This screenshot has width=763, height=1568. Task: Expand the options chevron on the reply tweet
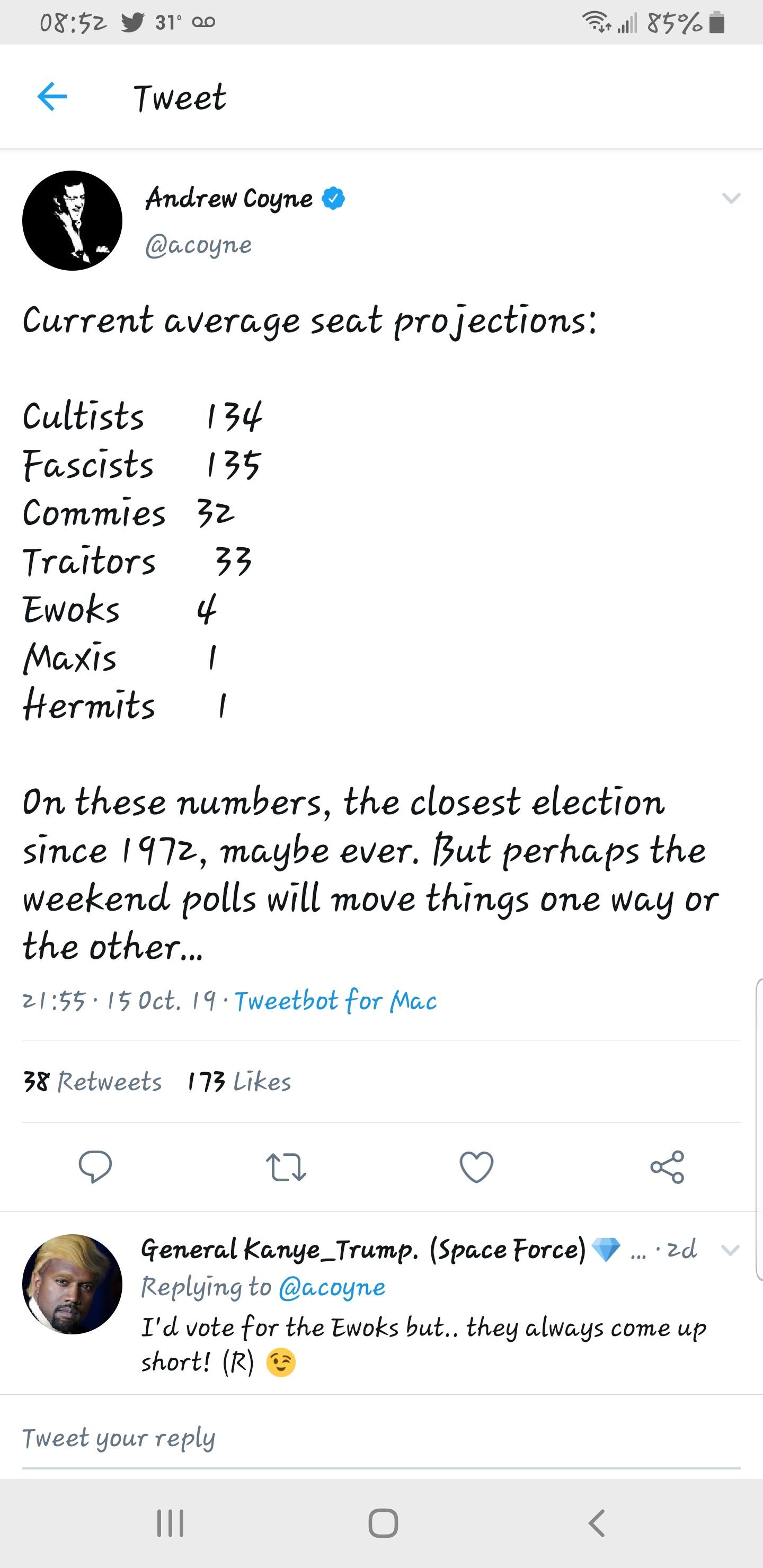[730, 1250]
